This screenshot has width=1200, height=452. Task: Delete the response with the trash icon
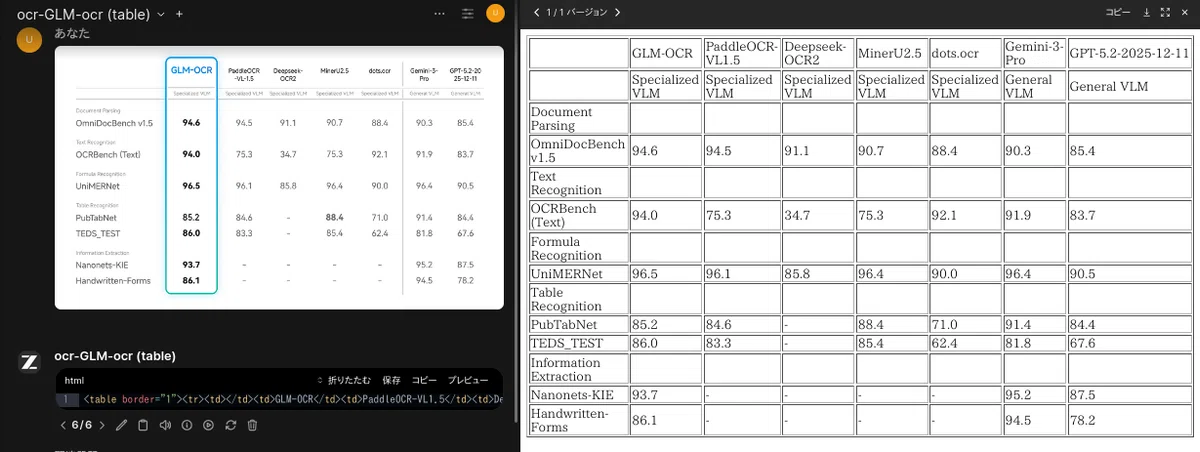(253, 425)
